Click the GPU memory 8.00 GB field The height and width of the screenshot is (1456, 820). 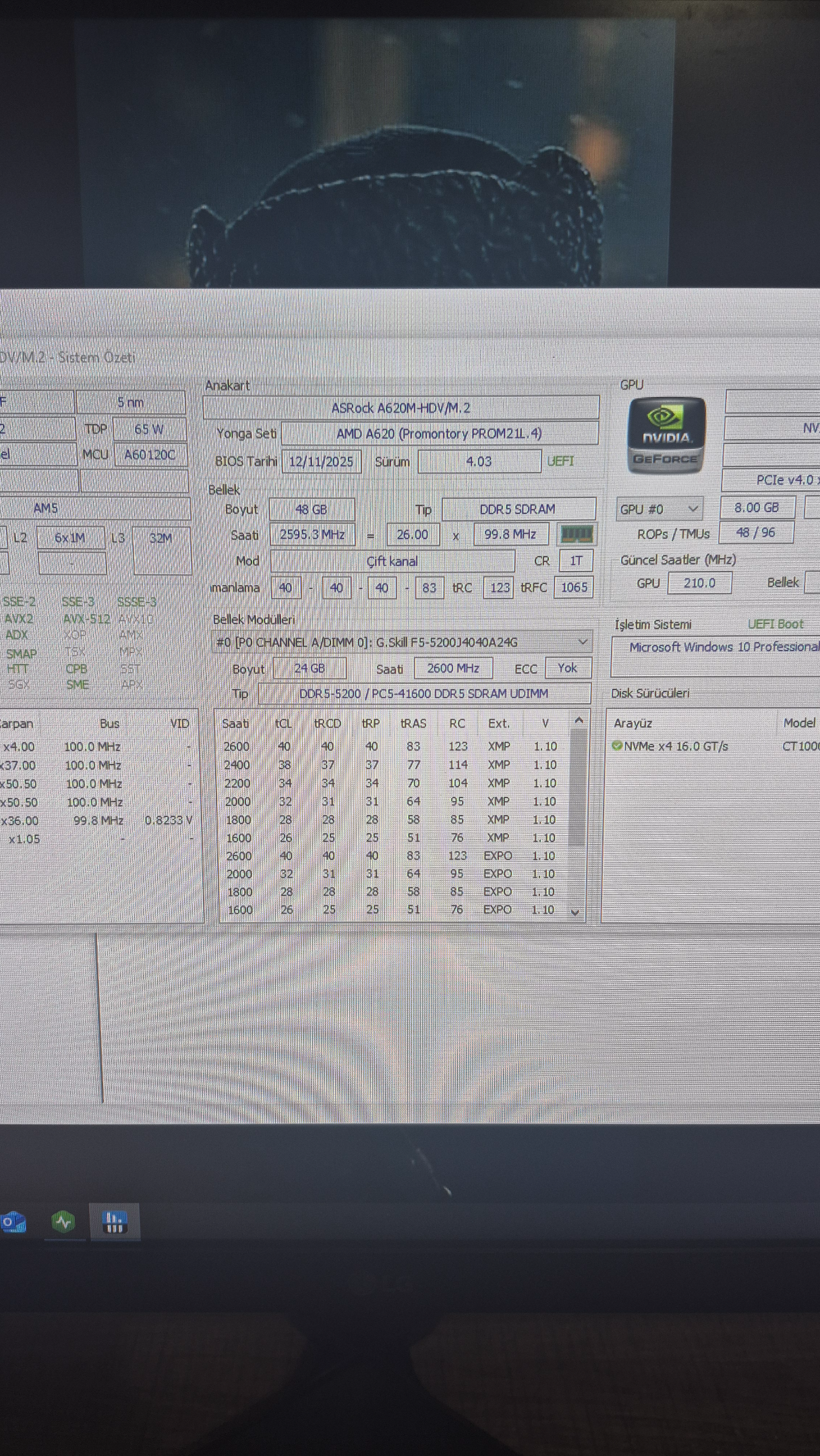[x=757, y=508]
